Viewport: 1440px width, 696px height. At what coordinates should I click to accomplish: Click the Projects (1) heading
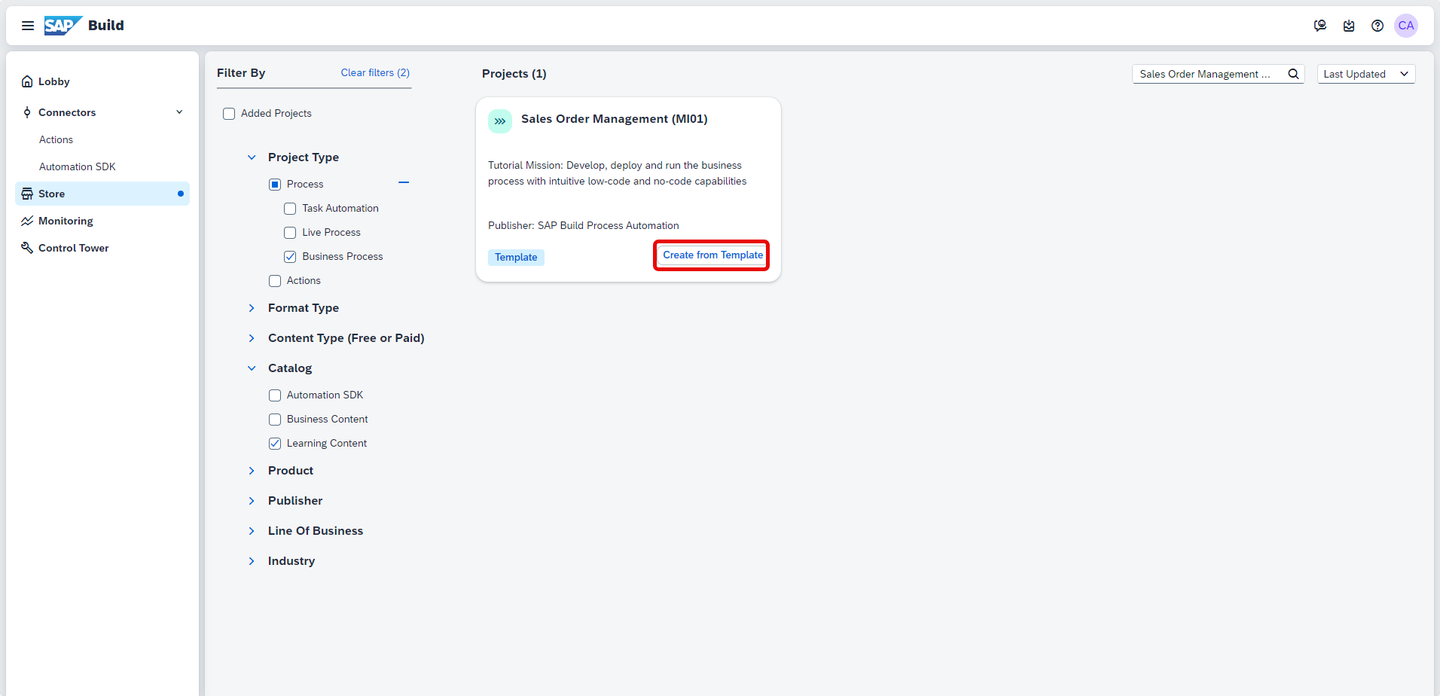(514, 74)
